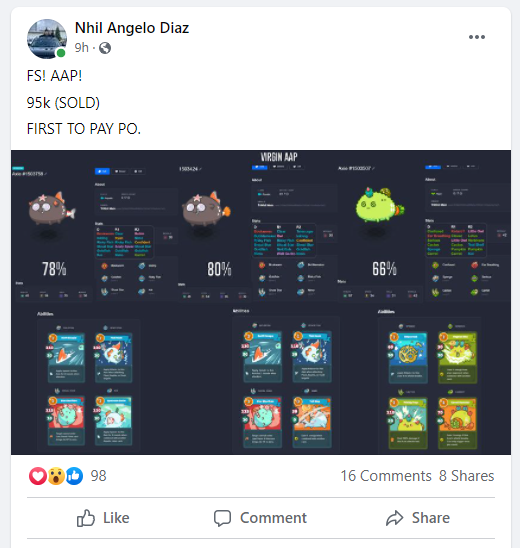This screenshot has height=548, width=520.
Task: Click the wow reaction emoji icon
Action: 56,476
